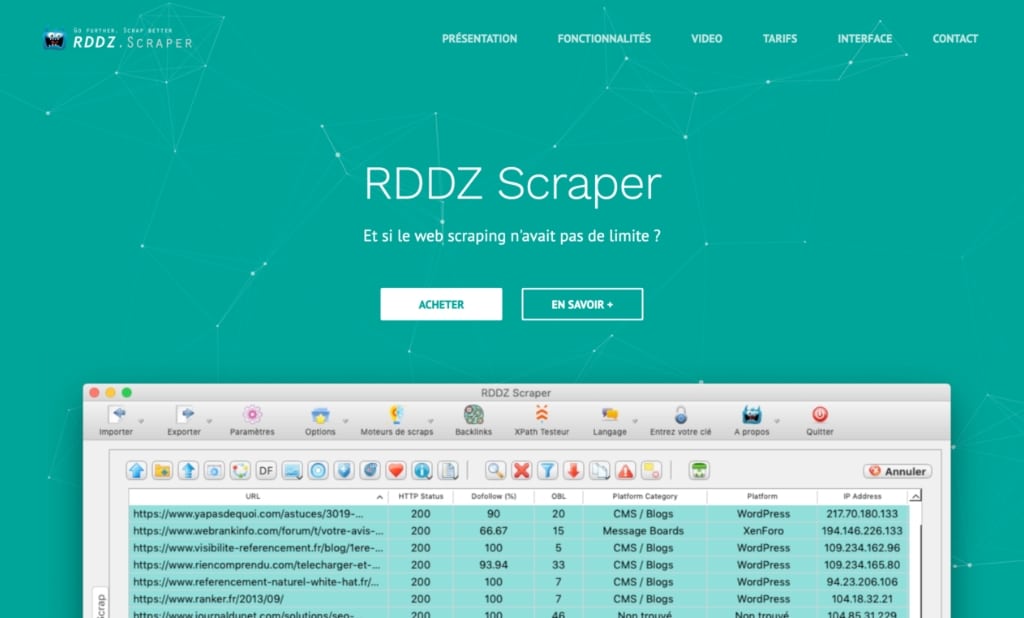Select the ranker.fr/2013/09/ URL row
Viewport: 1024px width, 618px height.
tap(519, 599)
